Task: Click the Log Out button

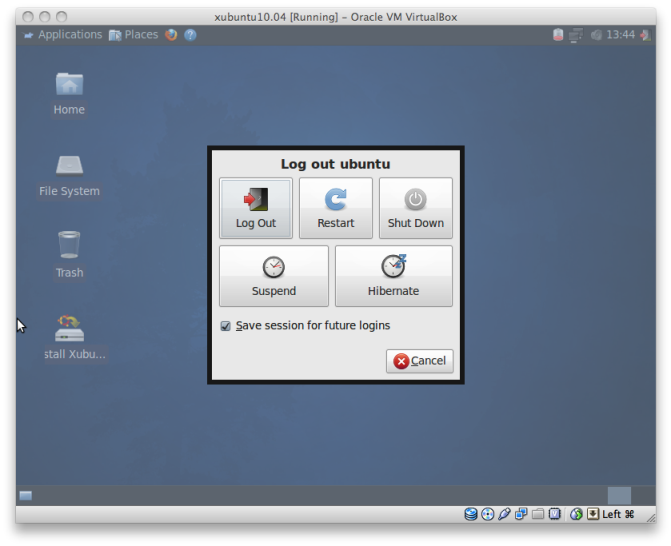Action: (256, 208)
